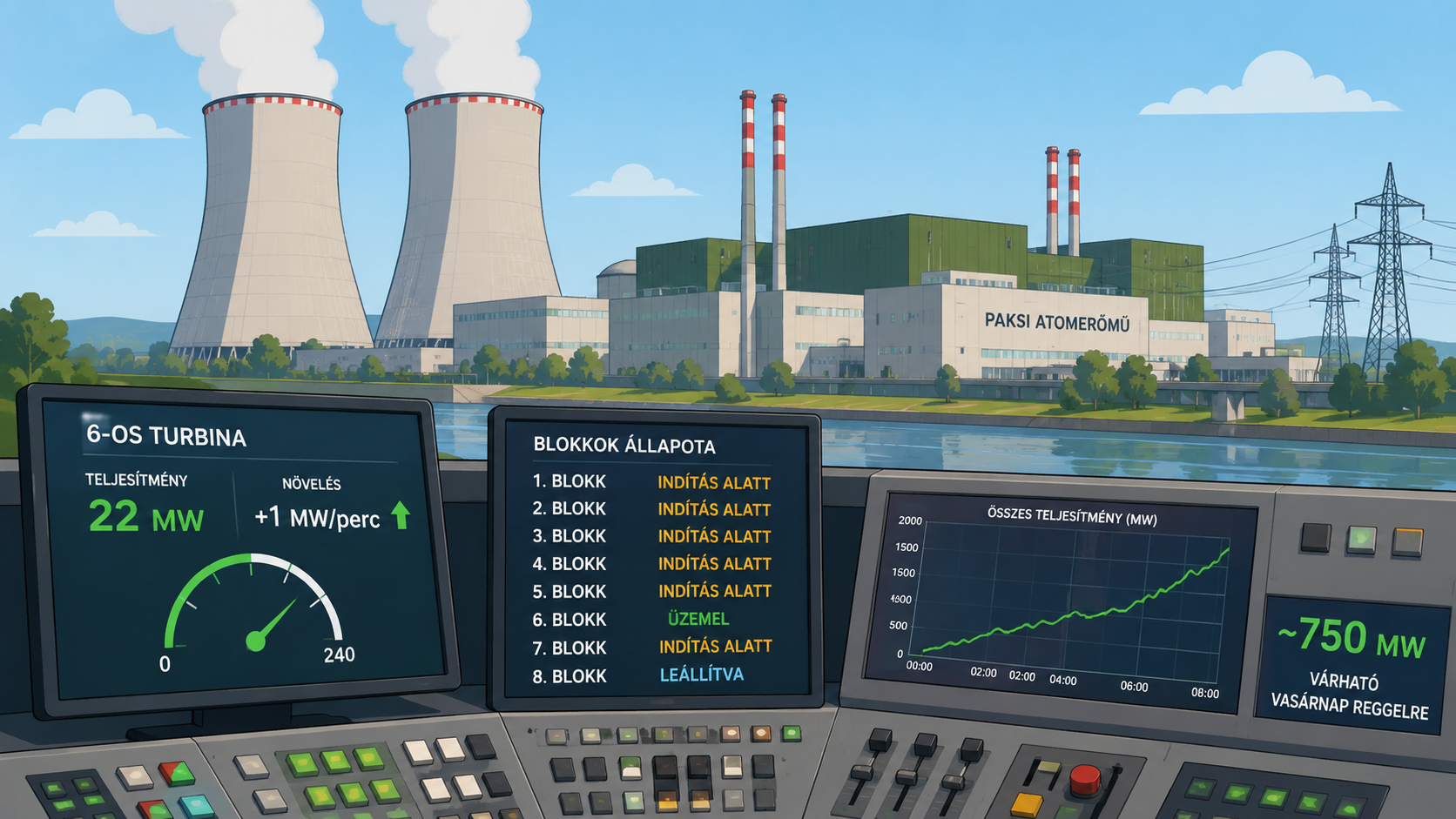Viewport: 1456px width, 819px height.
Task: Select the '8. BLOKK' row label
Action: (569, 676)
